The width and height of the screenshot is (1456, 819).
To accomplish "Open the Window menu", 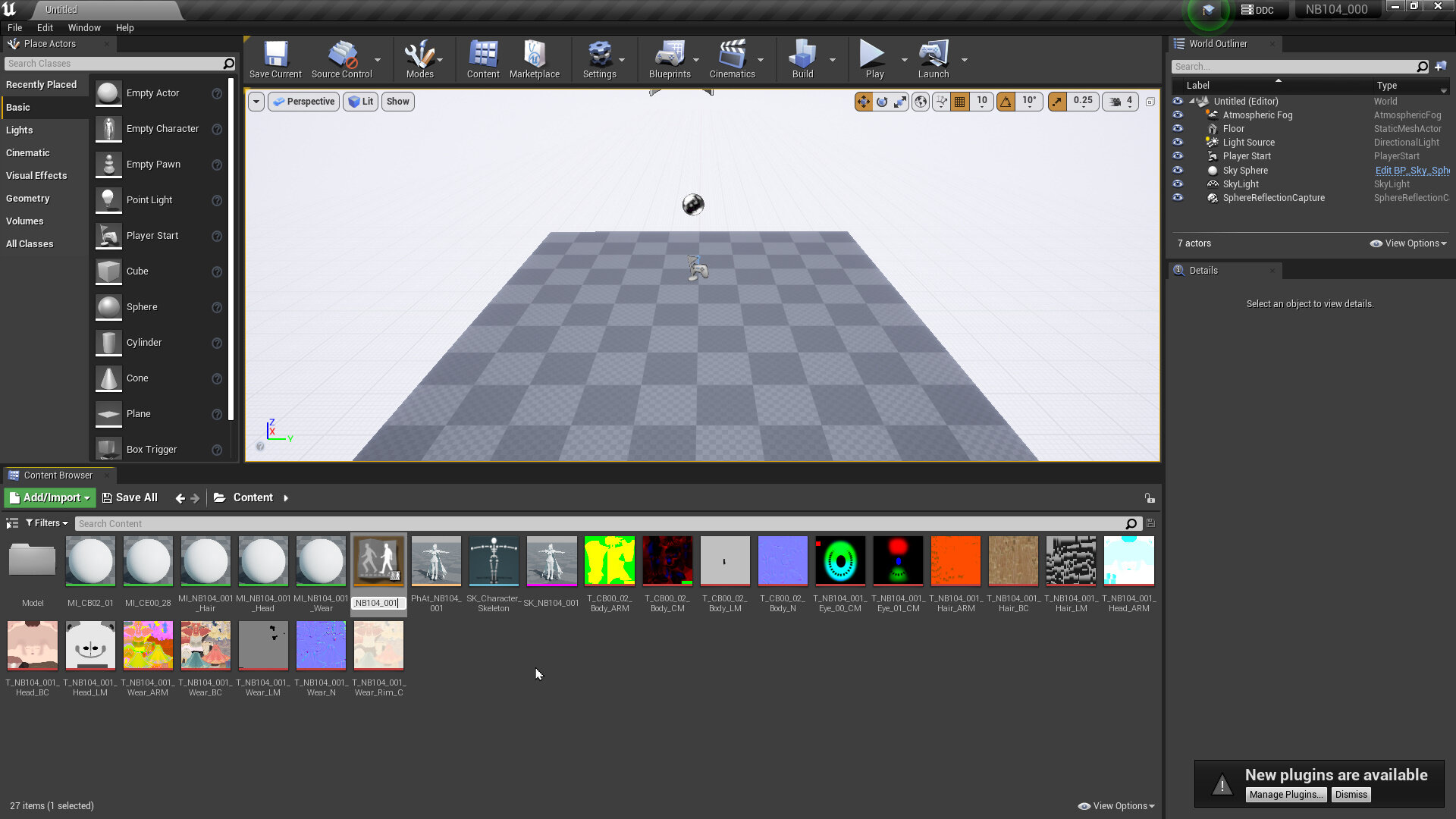I will 84,28.
